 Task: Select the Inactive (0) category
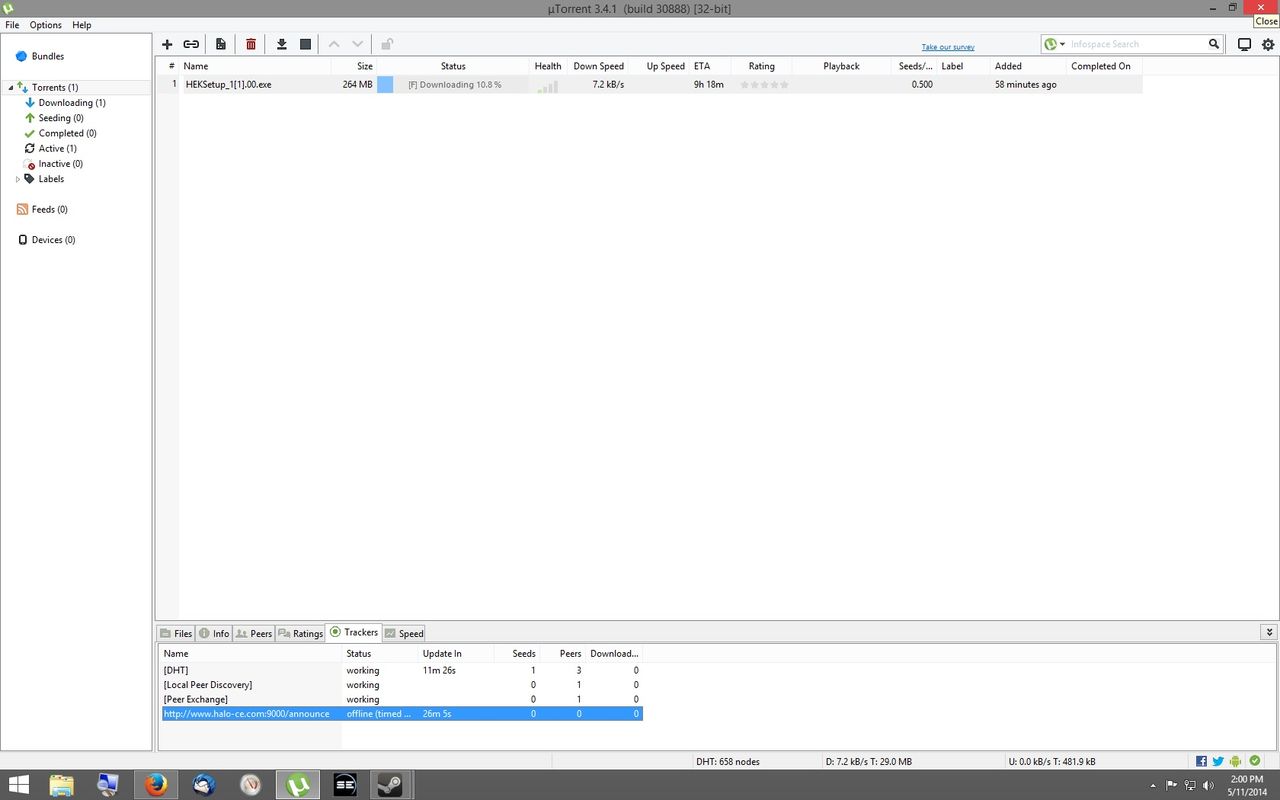pos(60,164)
